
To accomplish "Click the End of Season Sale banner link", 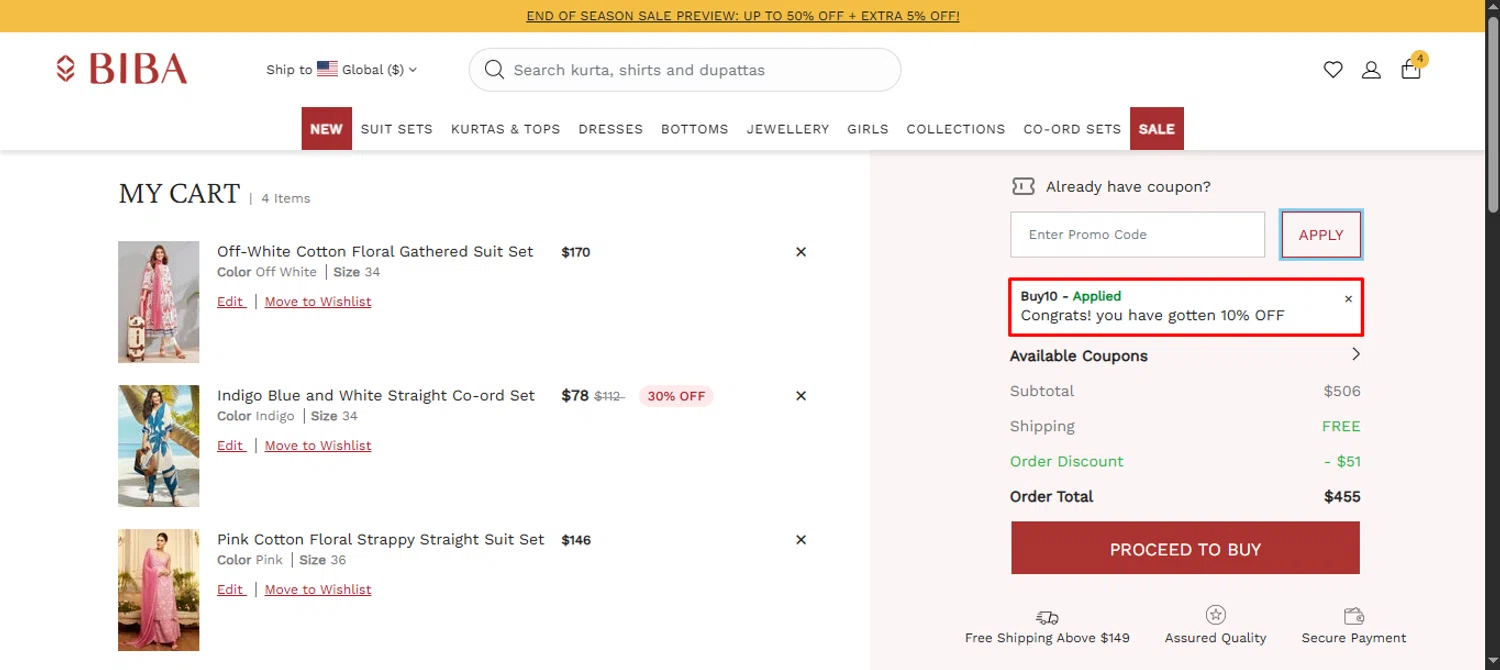I will [743, 16].
